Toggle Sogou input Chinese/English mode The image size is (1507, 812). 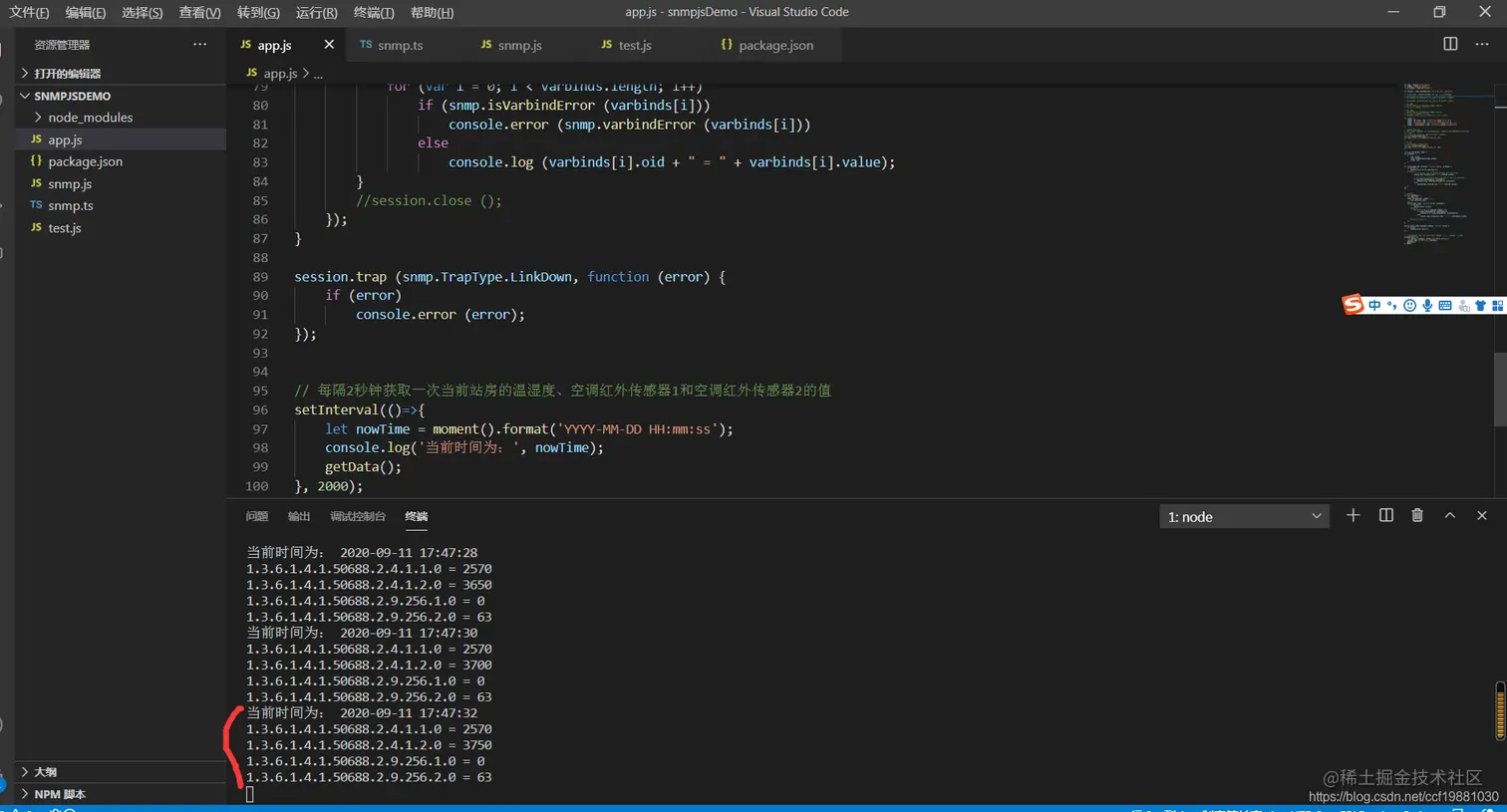[1375, 306]
